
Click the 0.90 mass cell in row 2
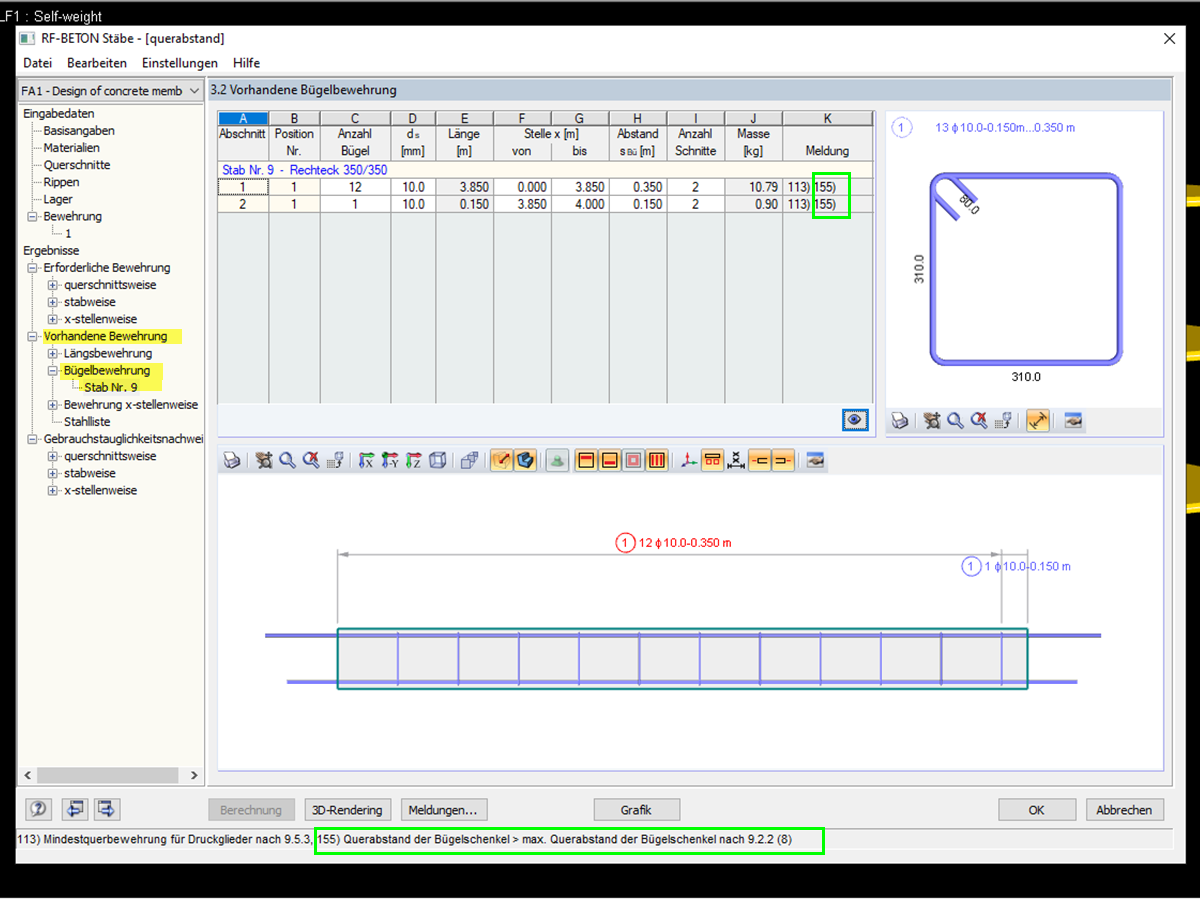(753, 204)
